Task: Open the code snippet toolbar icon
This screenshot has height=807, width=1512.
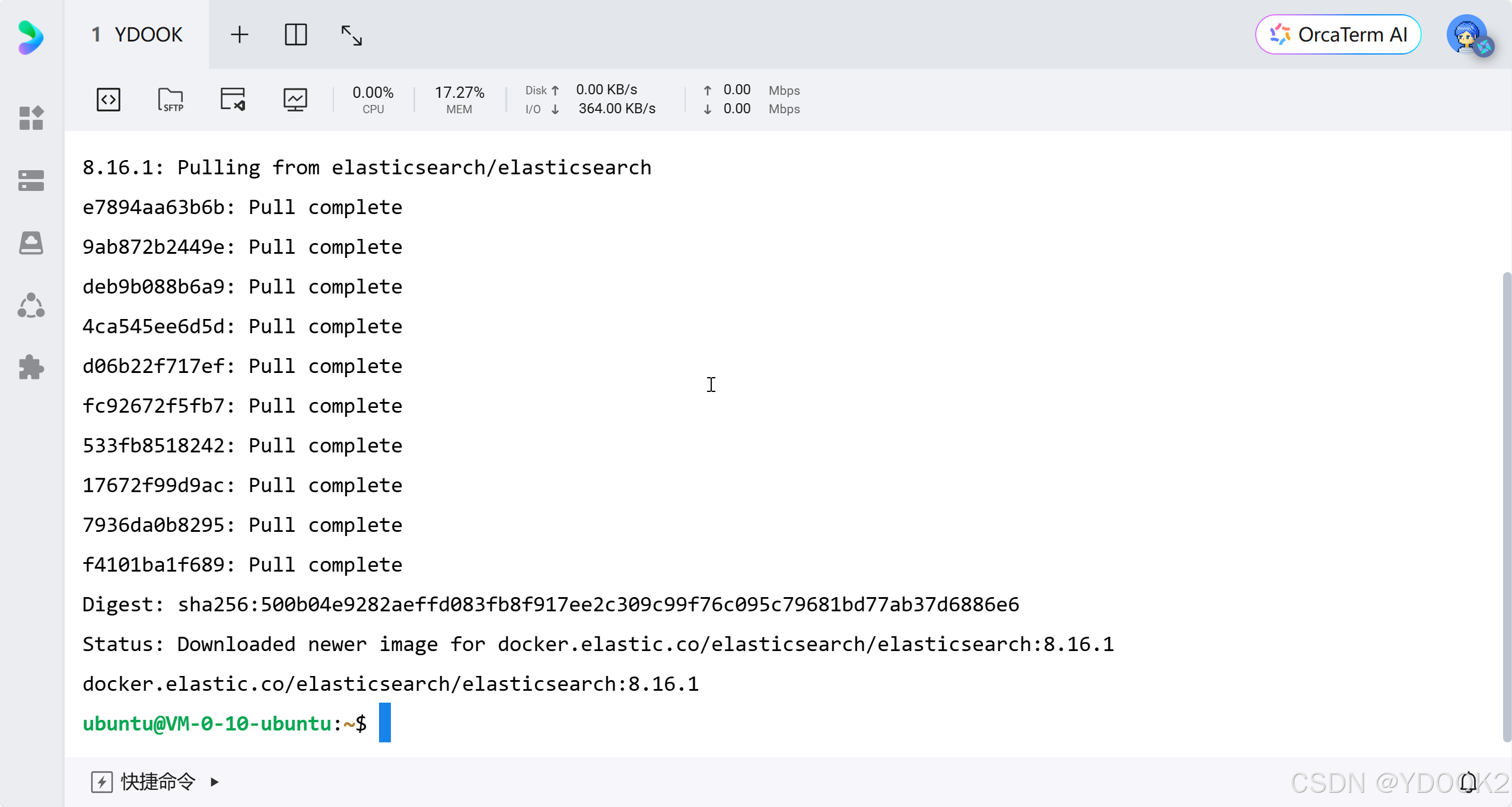Action: pos(109,100)
